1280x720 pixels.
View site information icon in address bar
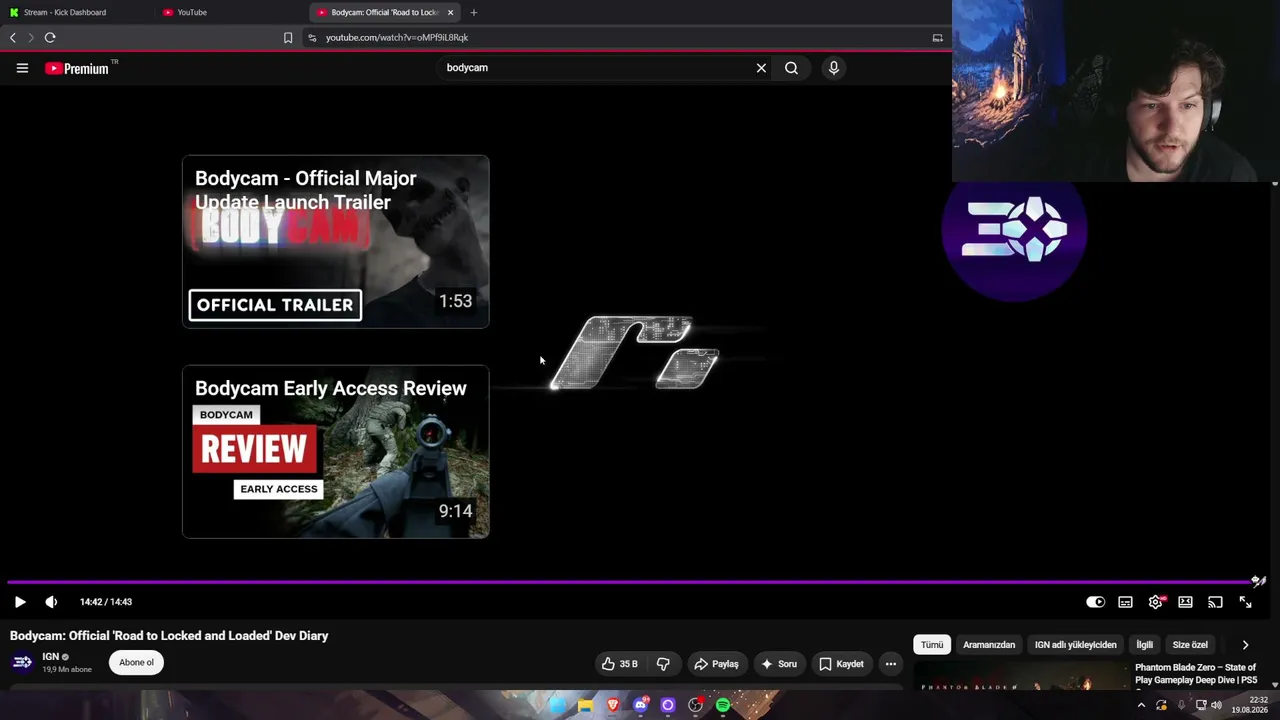coord(312,38)
